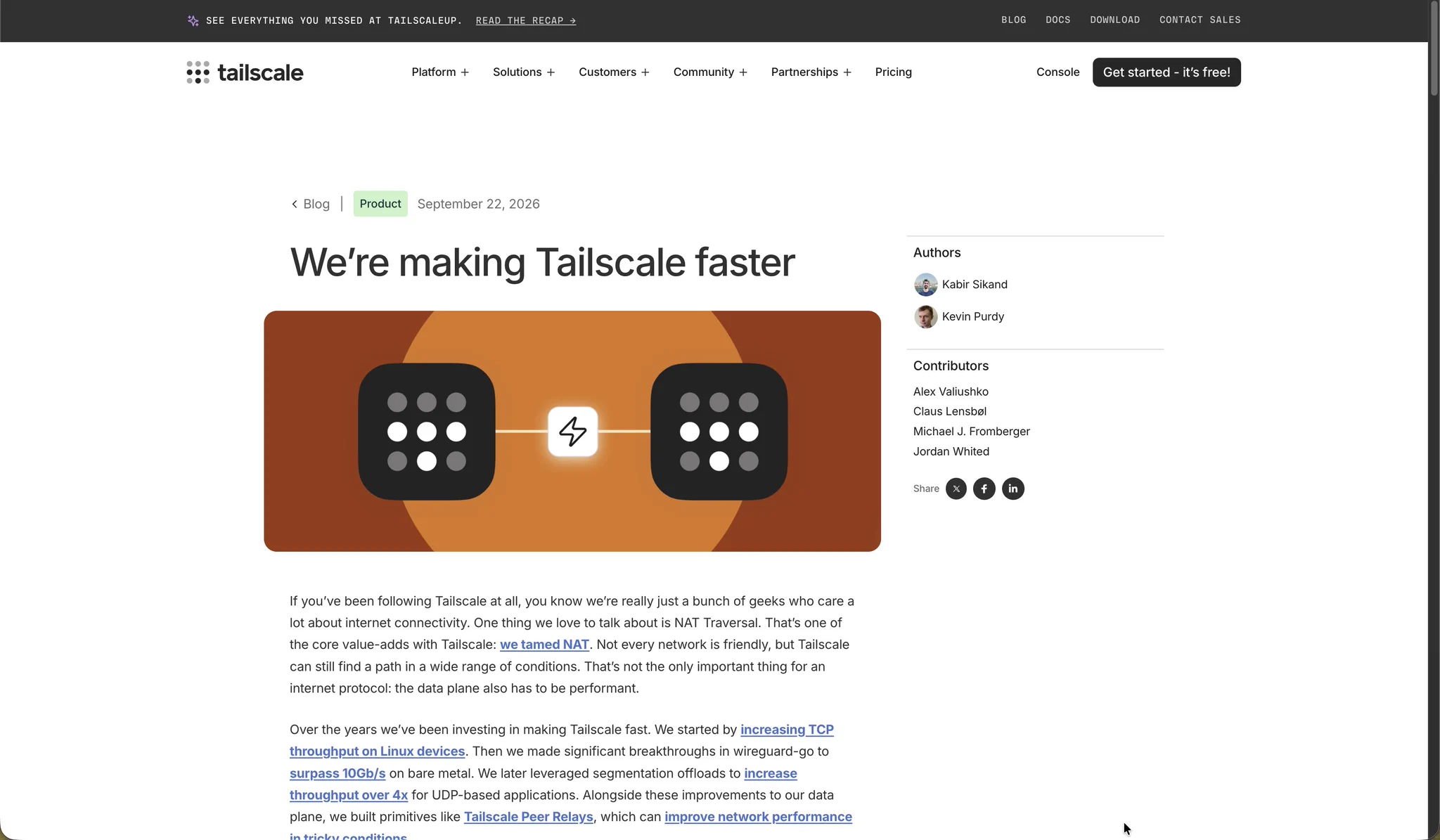
Task: Click the Get started - it's free! button
Action: pos(1166,72)
